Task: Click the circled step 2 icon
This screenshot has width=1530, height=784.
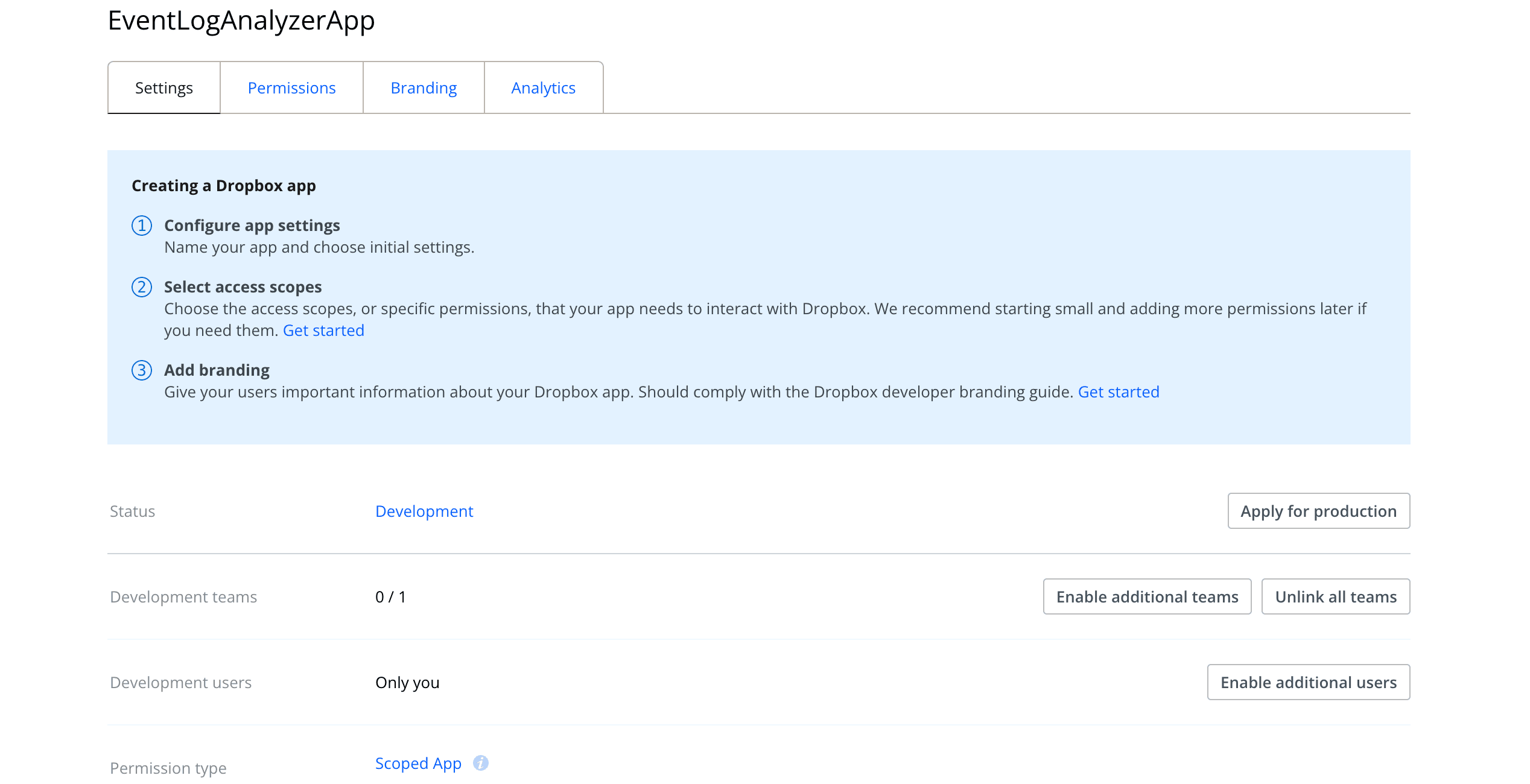Action: 141,288
